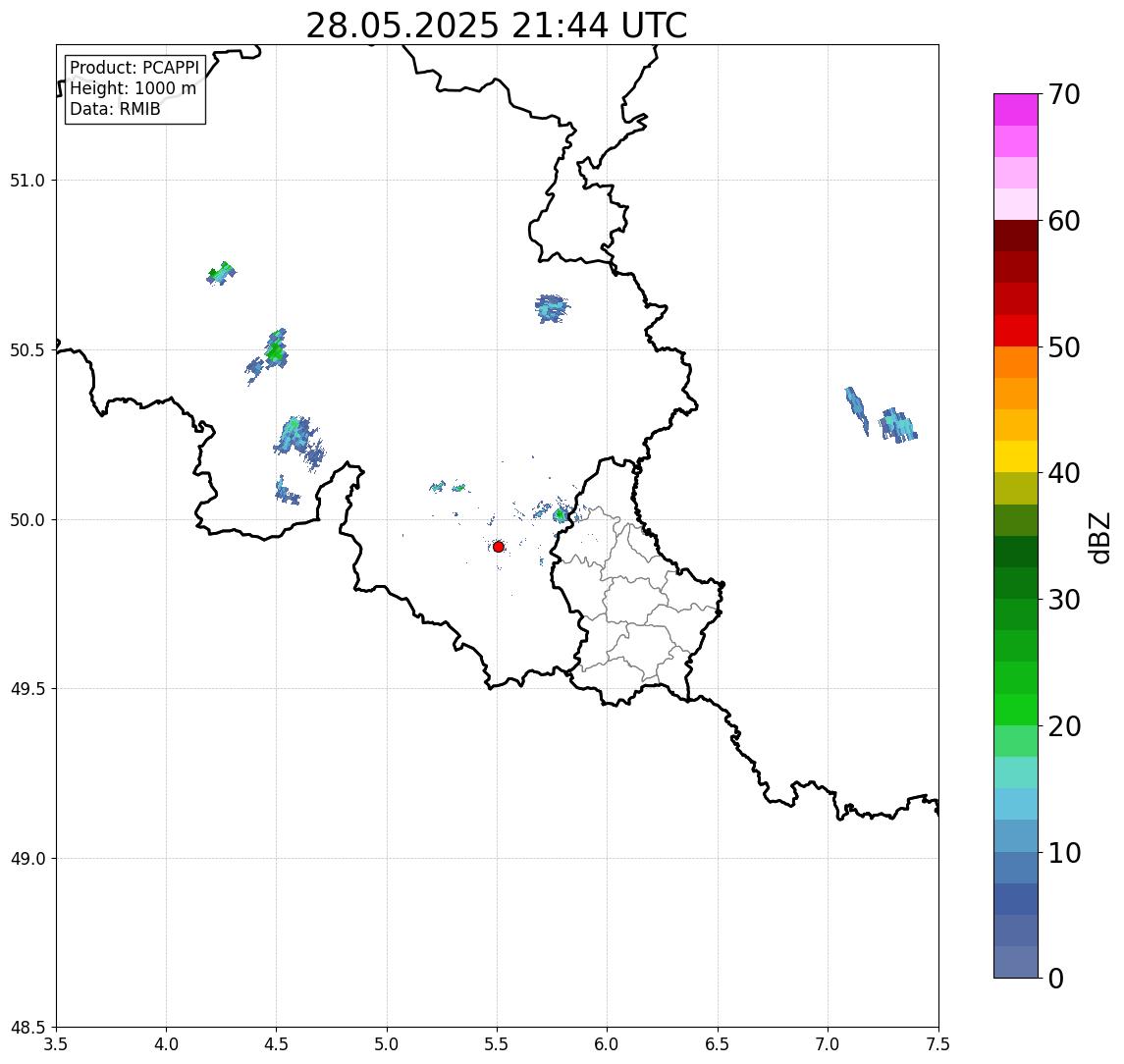This screenshot has width=1124, height=1064.
Task: Click the dBZ colorbar axis label
Action: [x=1099, y=537]
